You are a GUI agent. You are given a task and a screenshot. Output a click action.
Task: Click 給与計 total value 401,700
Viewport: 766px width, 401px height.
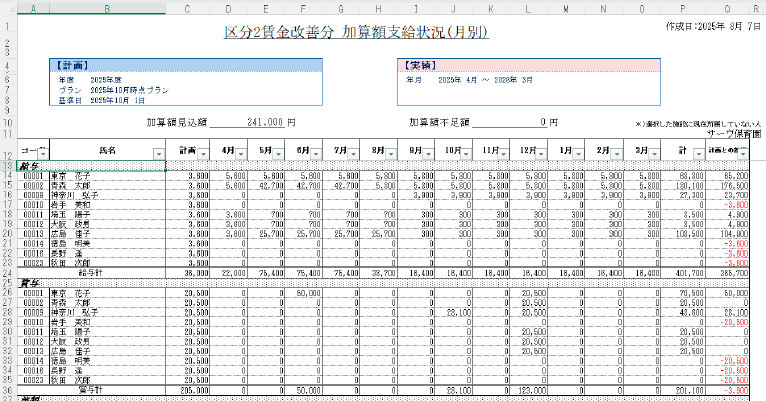[x=690, y=273]
